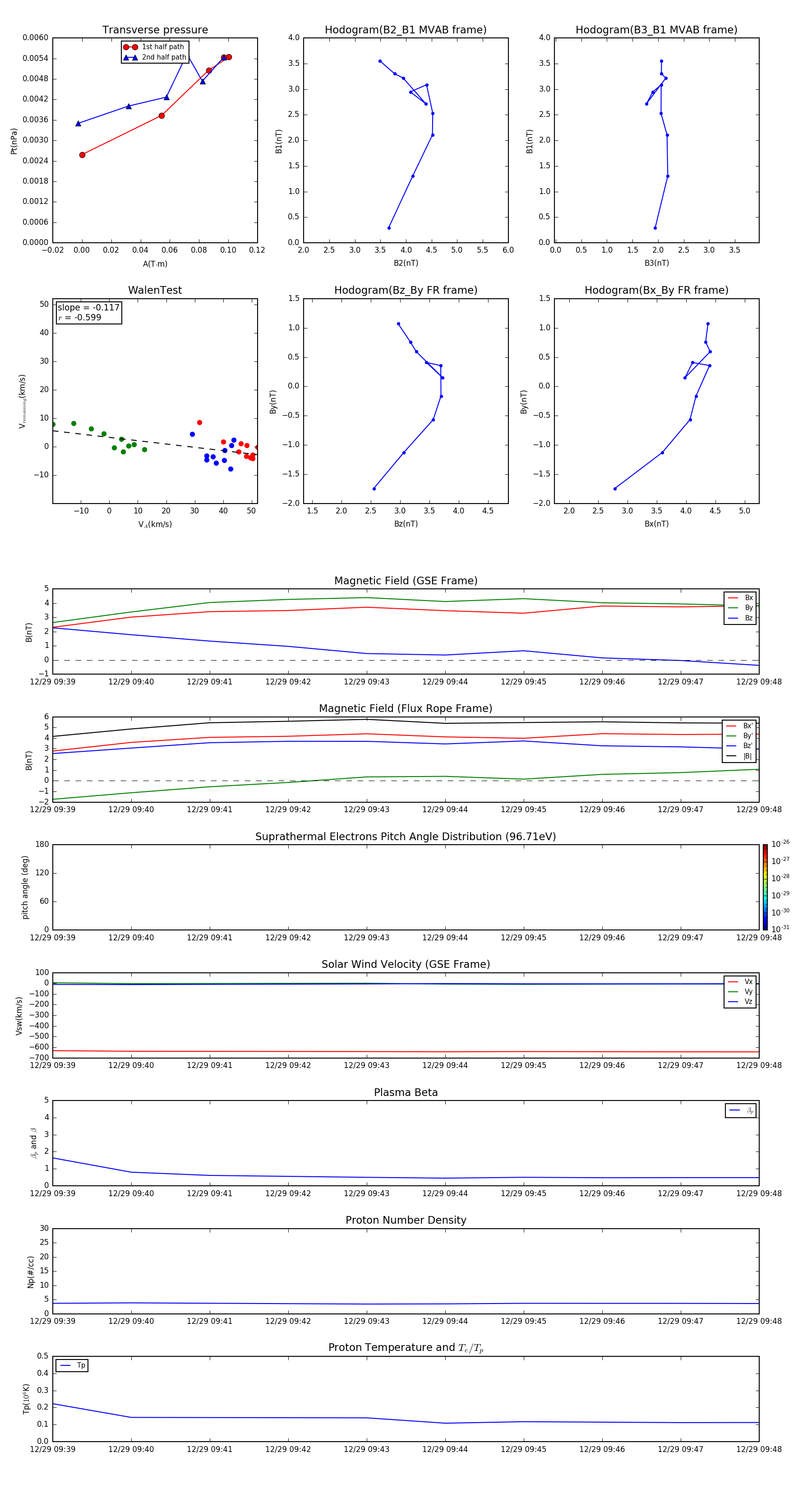Click the |B| legend entry in Flux Rope panel

[x=739, y=756]
